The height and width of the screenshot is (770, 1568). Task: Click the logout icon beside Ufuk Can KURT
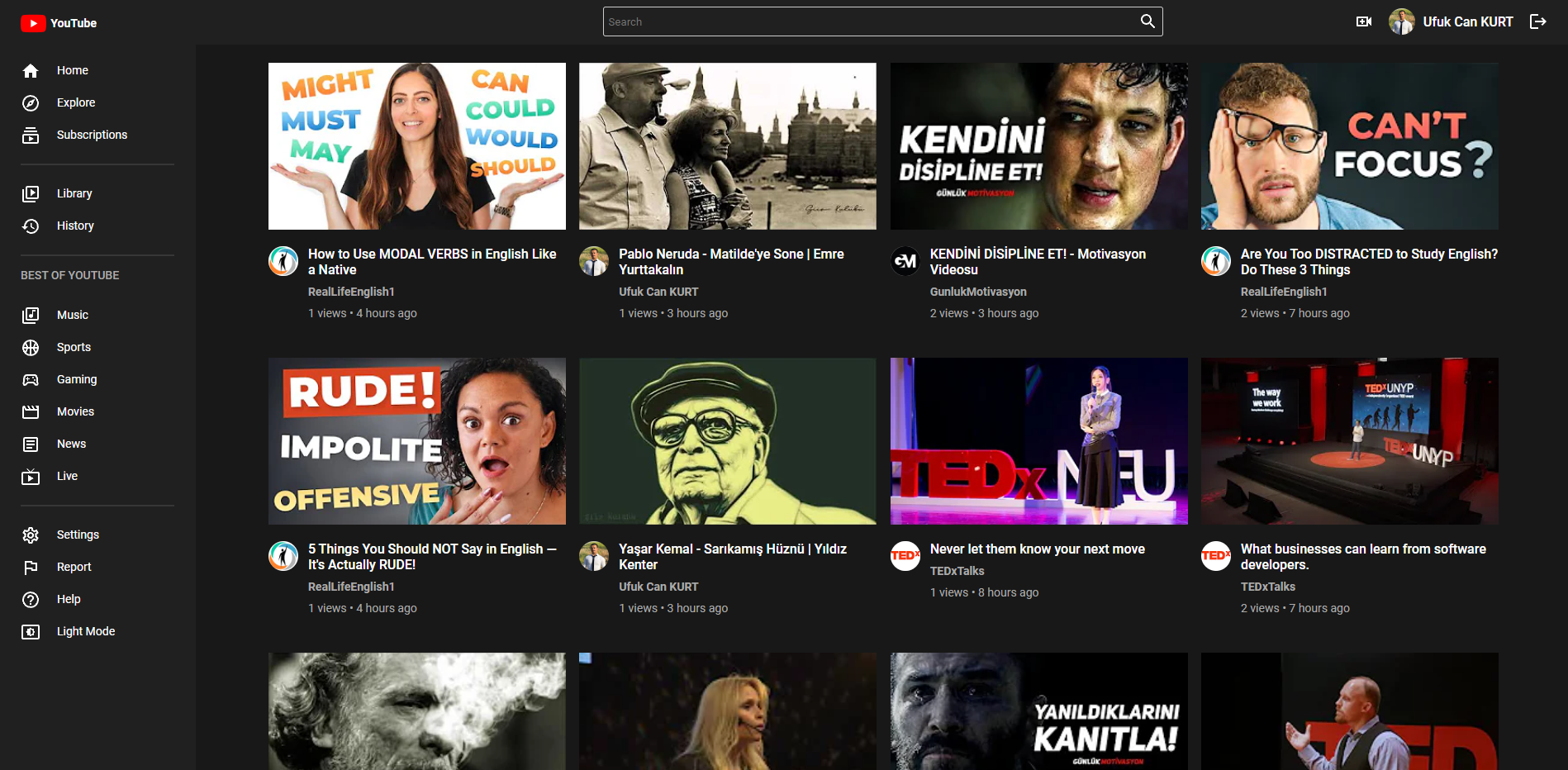tap(1537, 21)
